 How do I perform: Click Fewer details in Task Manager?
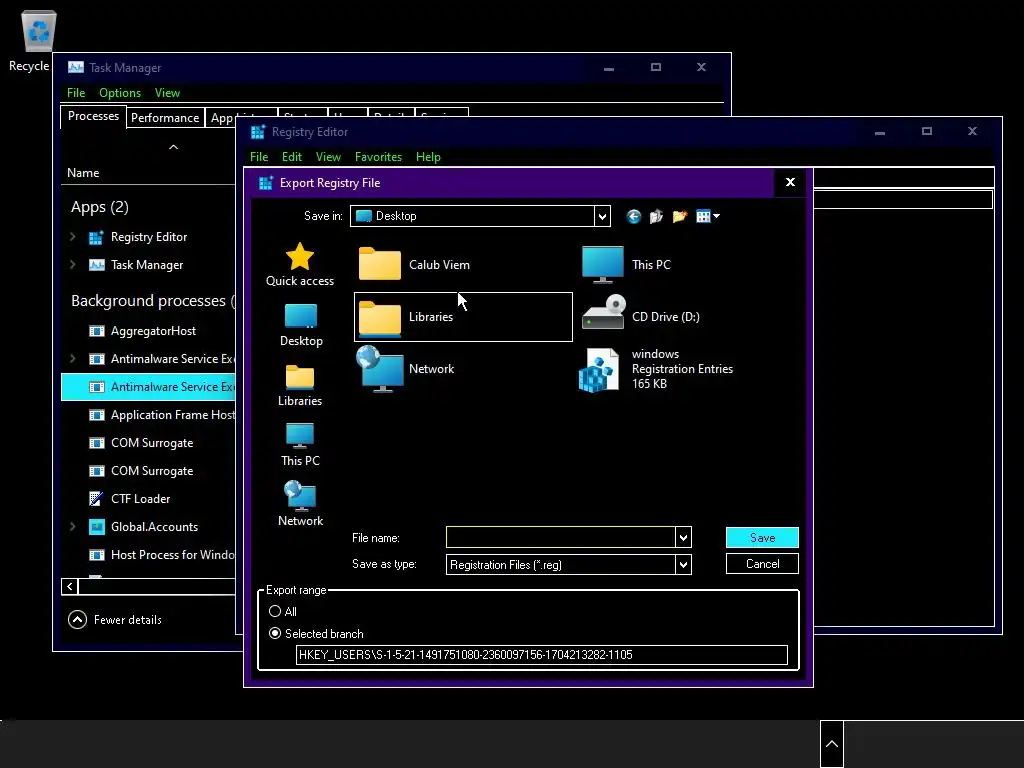tap(115, 620)
